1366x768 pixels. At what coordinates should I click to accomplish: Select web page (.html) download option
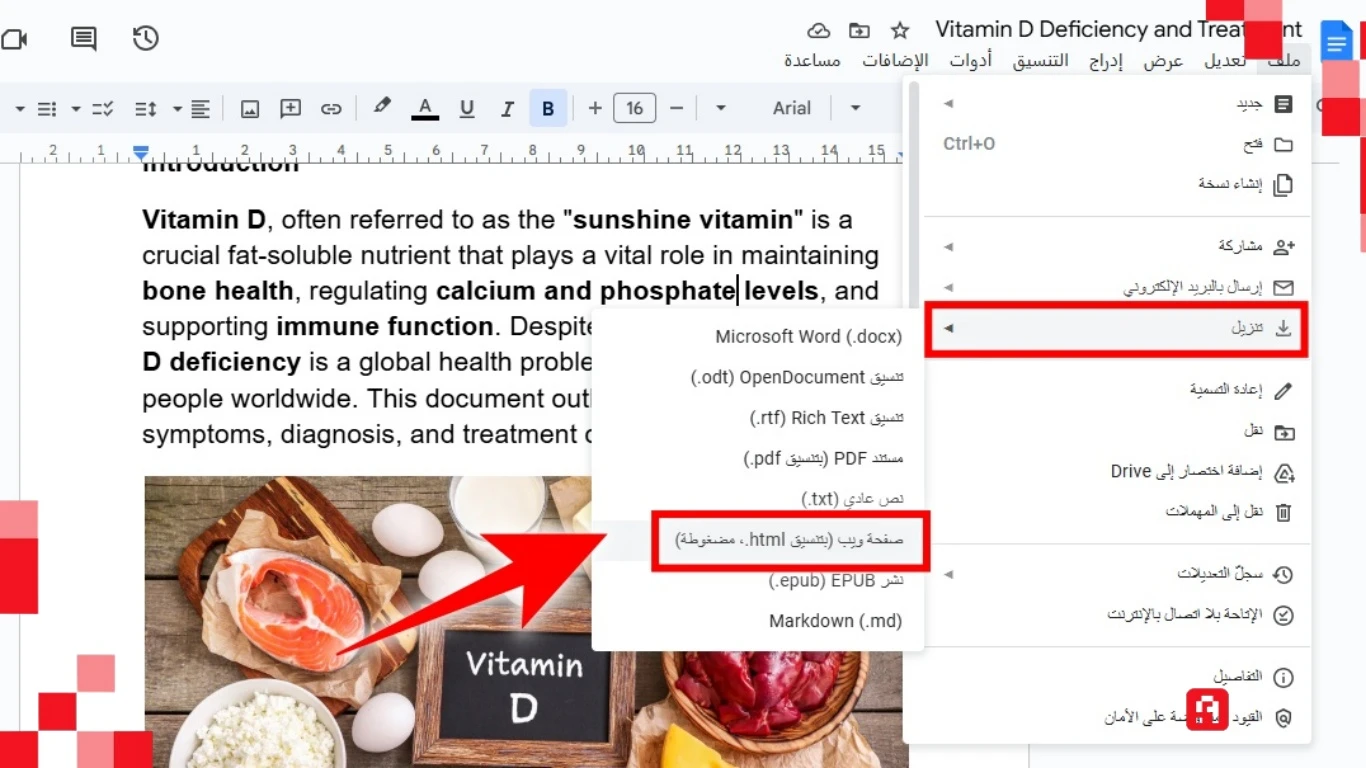click(x=789, y=540)
